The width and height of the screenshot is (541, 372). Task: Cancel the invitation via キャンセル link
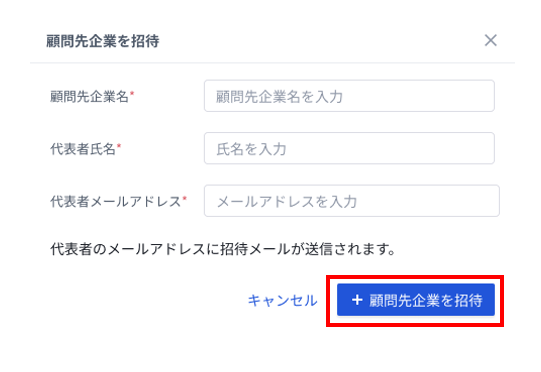282,300
